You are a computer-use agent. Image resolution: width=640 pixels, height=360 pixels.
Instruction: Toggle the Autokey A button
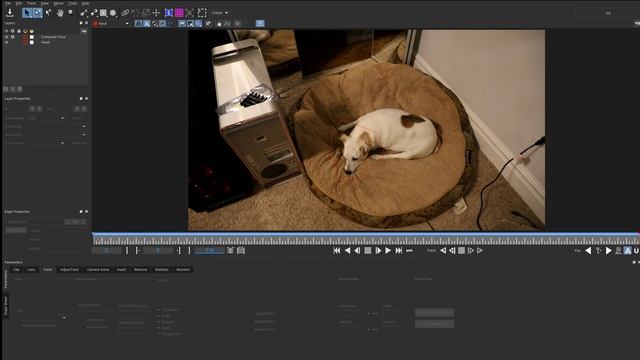[x=628, y=251]
